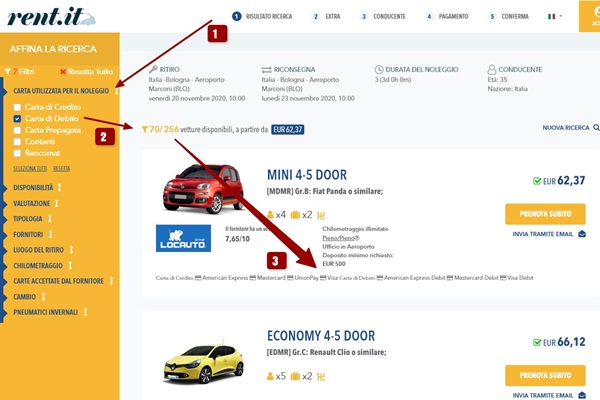Image resolution: width=600 pixels, height=400 pixels.
Task: Click the UnionPay card icon
Action: 290,278
